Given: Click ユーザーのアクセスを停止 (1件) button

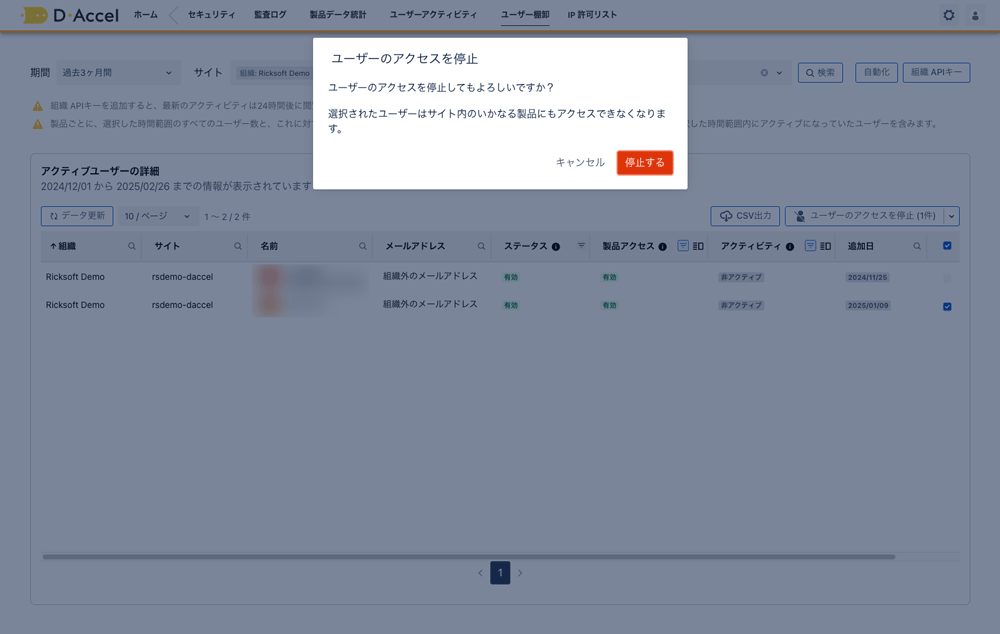Looking at the screenshot, I should tap(865, 216).
